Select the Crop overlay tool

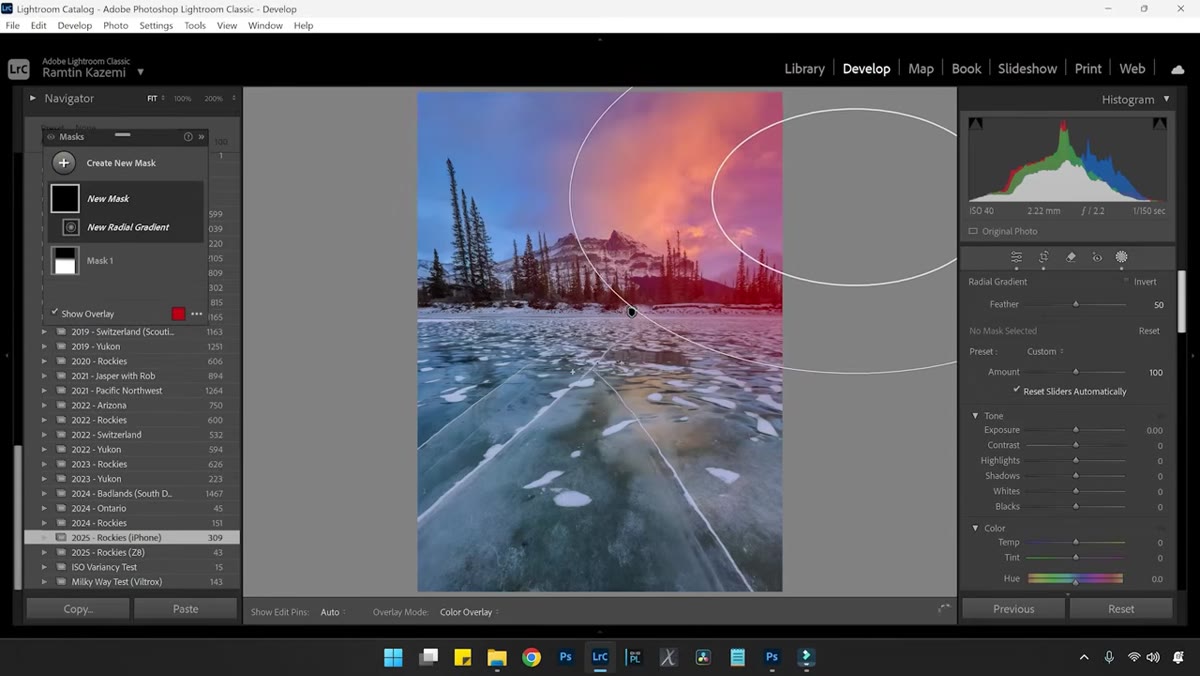(x=1043, y=257)
